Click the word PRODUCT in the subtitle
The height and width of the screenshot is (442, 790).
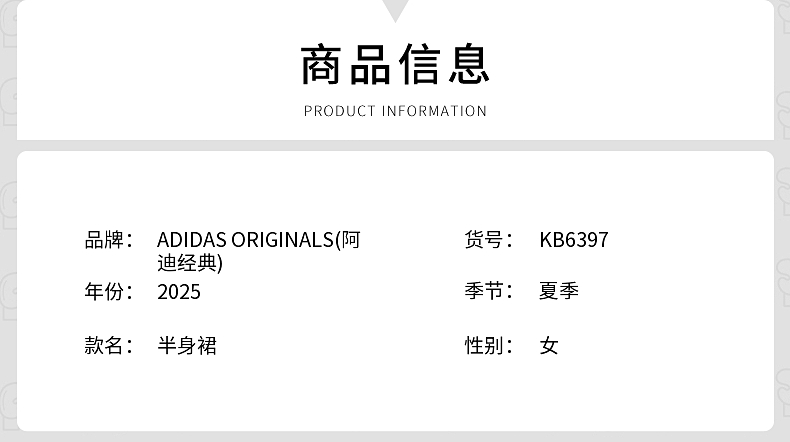(339, 111)
